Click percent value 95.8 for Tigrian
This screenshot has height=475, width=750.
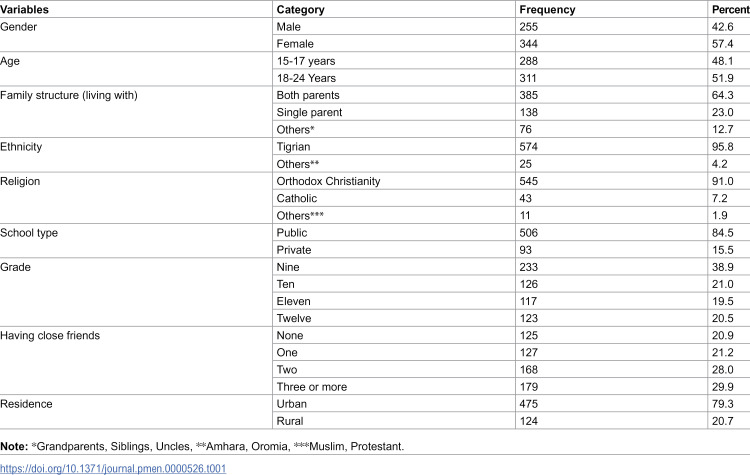(x=722, y=147)
